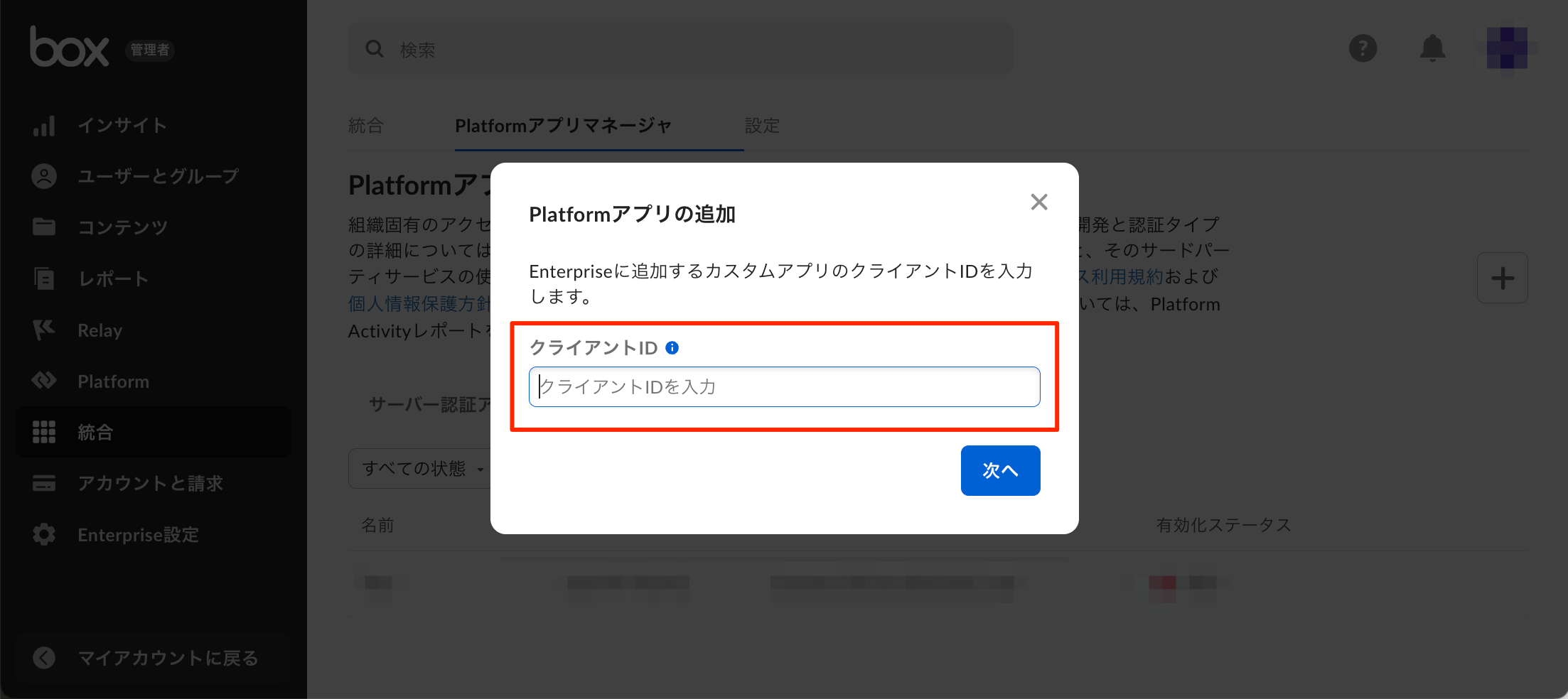The image size is (1568, 699).
Task: Open the notifications bell icon
Action: (x=1432, y=49)
